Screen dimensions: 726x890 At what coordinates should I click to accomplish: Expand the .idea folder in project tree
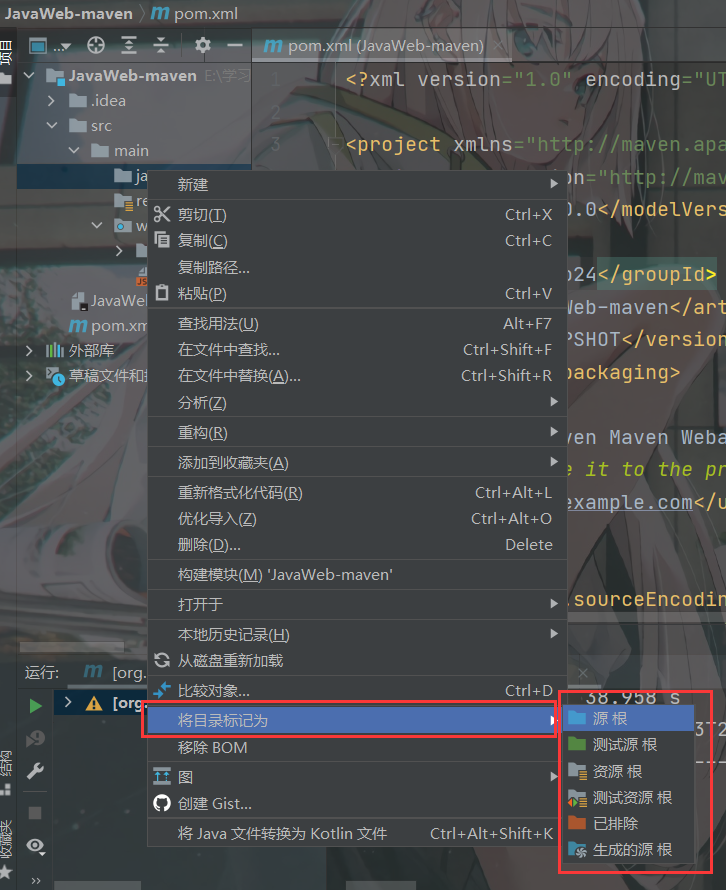pyautogui.click(x=52, y=101)
